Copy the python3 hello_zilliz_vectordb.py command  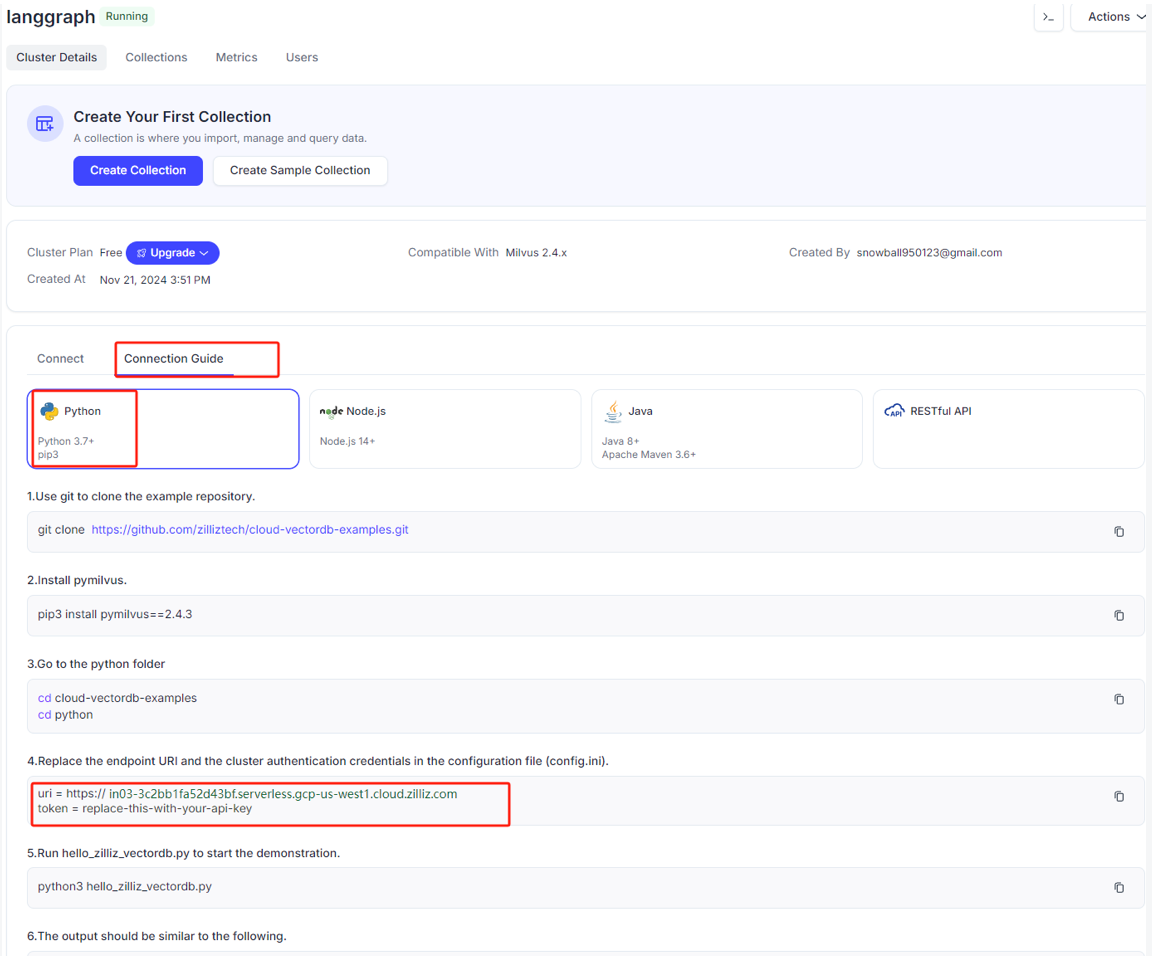tap(1119, 888)
